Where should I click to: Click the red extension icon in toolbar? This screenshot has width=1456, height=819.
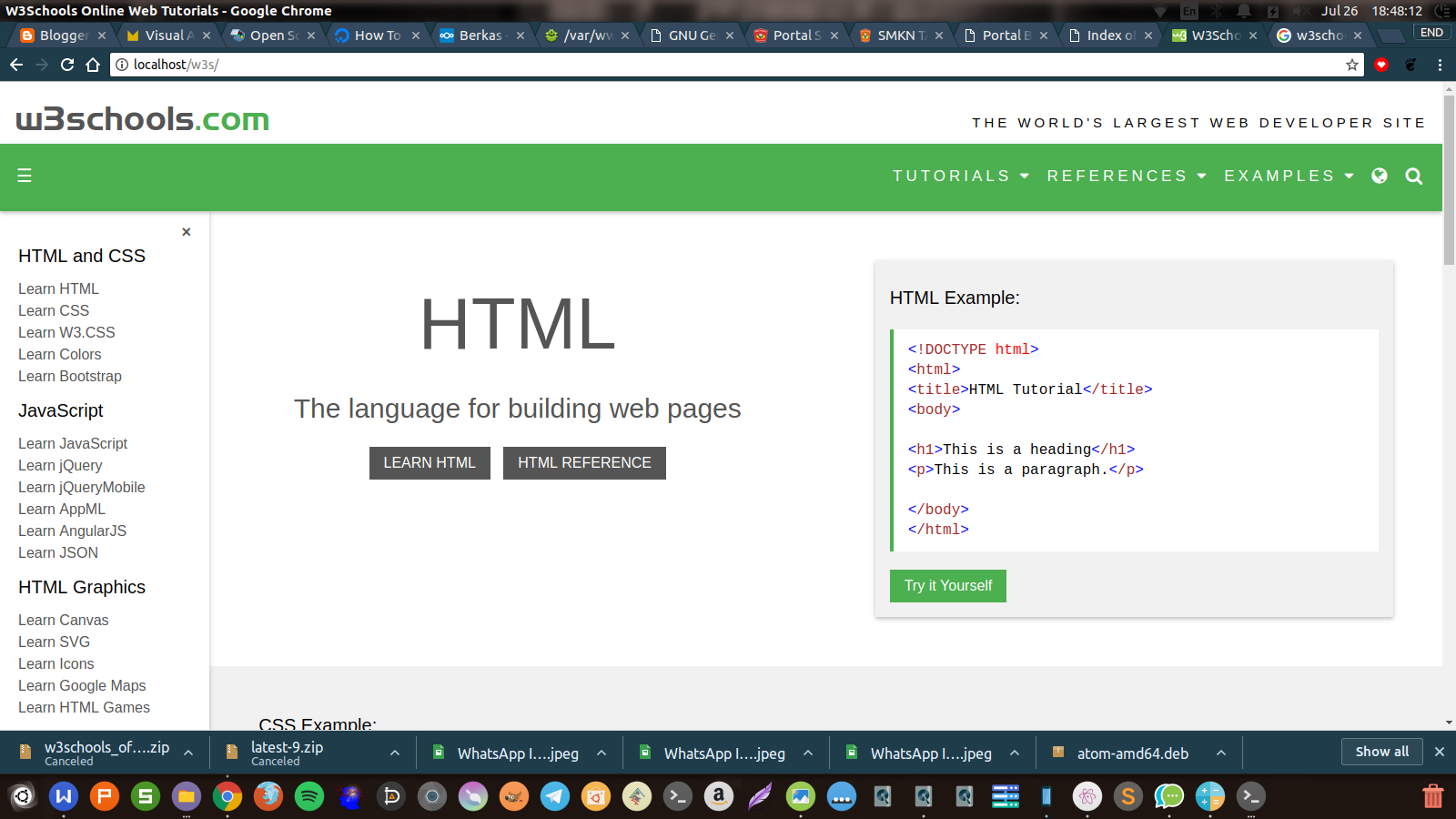tap(1381, 65)
